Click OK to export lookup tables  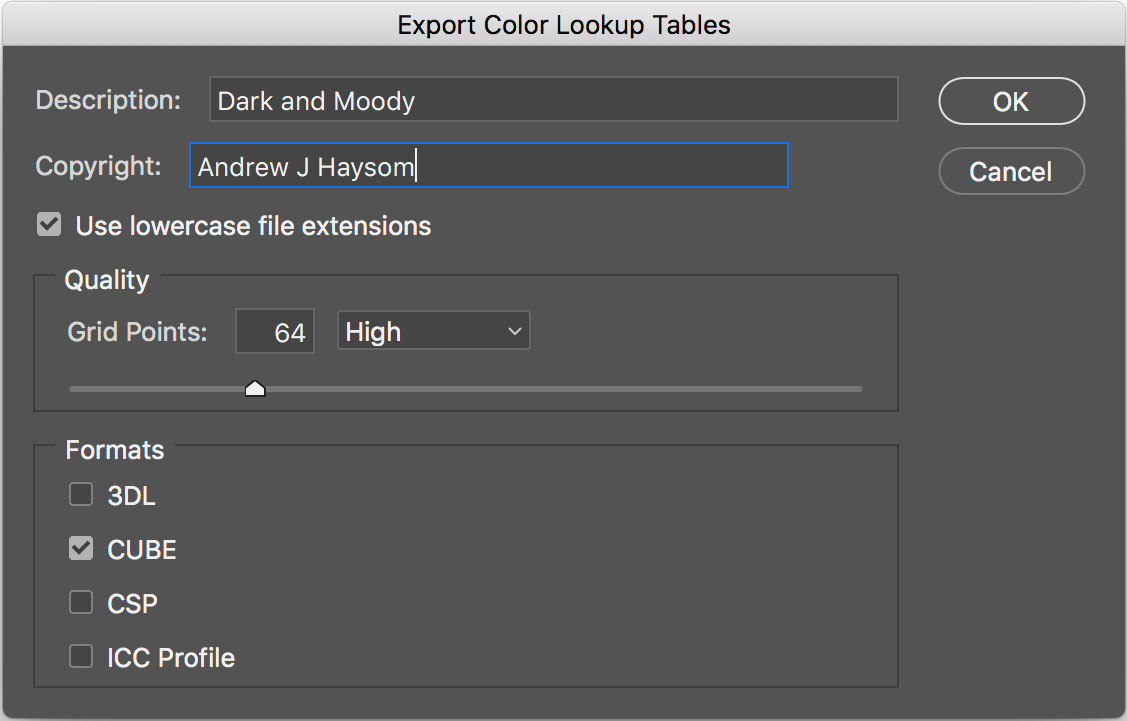coord(1011,101)
